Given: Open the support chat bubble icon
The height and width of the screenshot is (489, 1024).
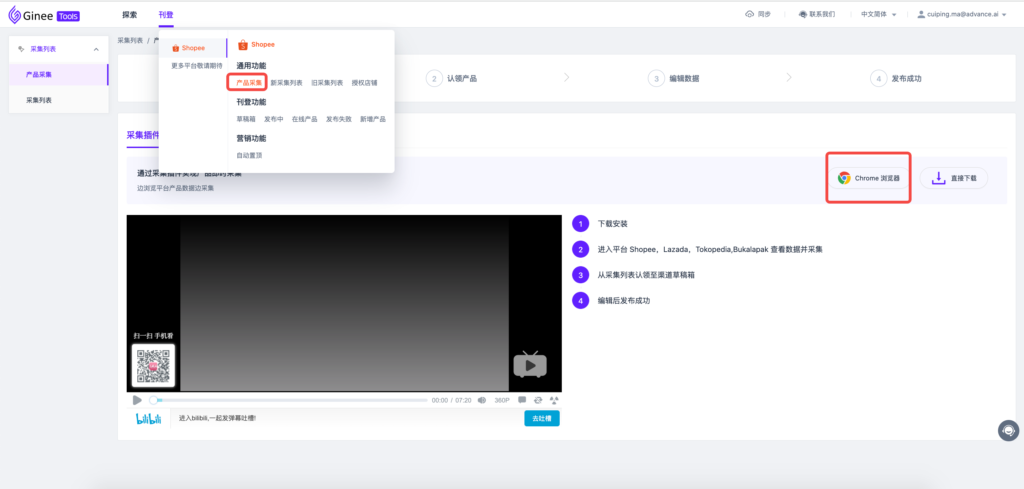Looking at the screenshot, I should [1008, 430].
